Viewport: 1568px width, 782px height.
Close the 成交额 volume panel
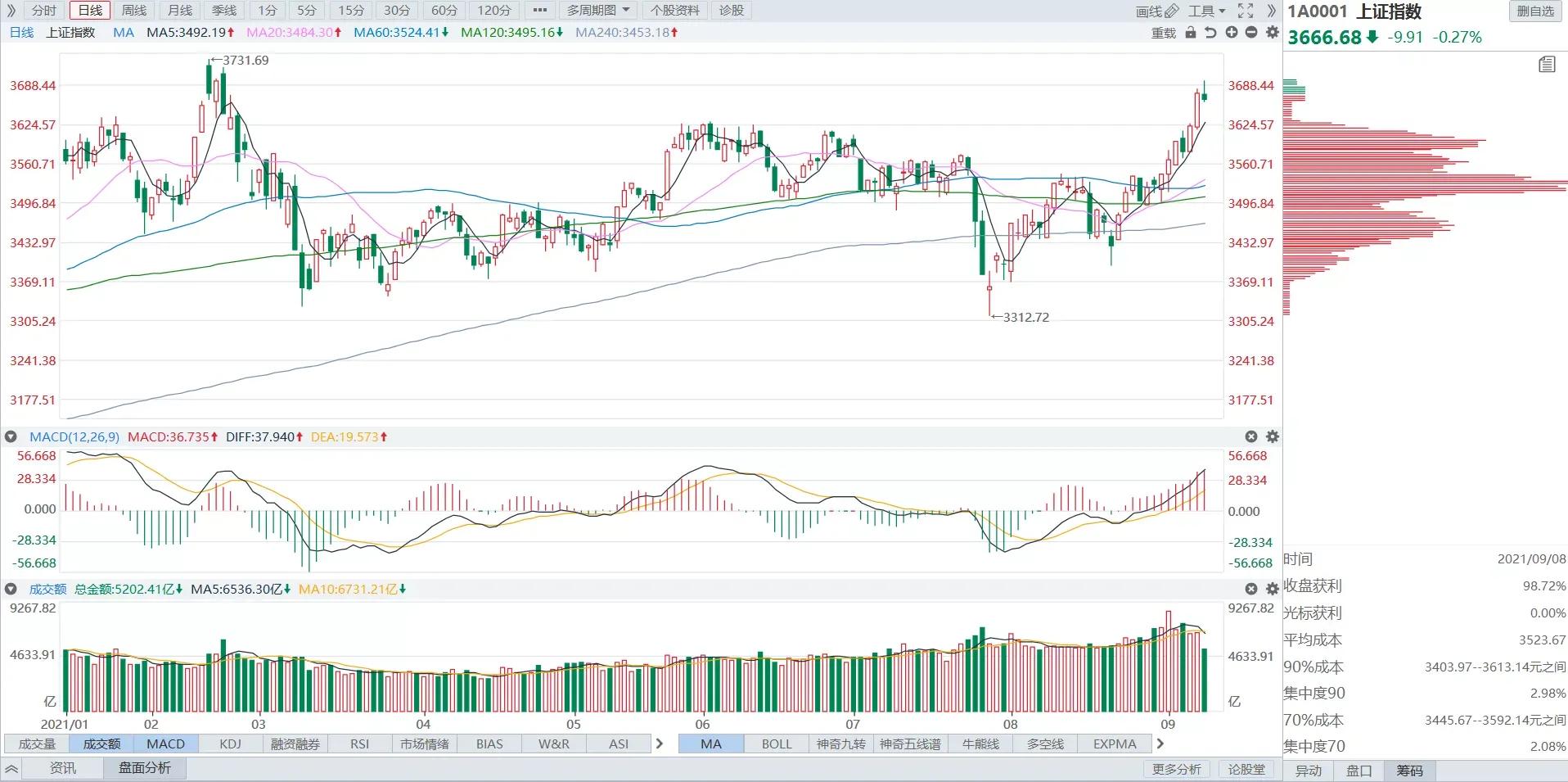pos(1251,589)
